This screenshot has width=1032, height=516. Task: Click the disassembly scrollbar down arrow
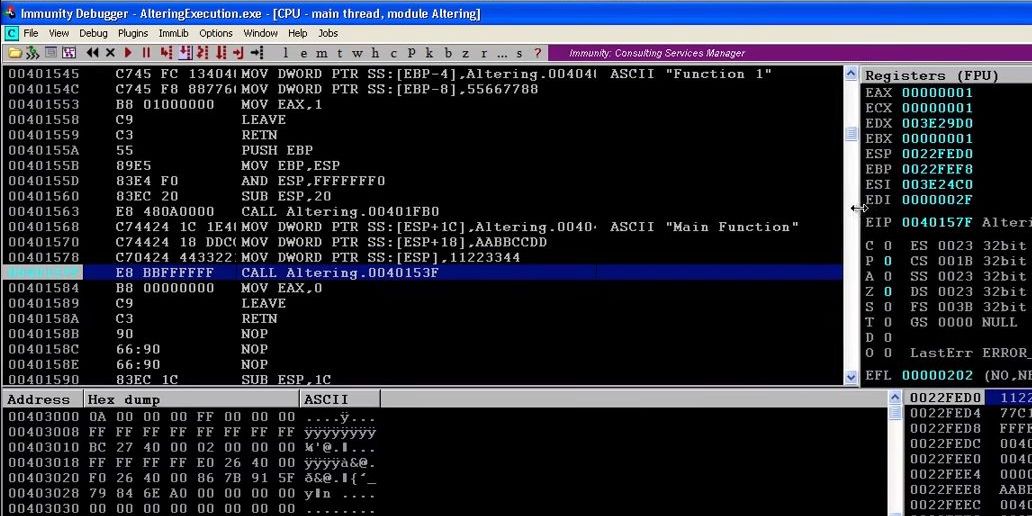click(x=851, y=377)
